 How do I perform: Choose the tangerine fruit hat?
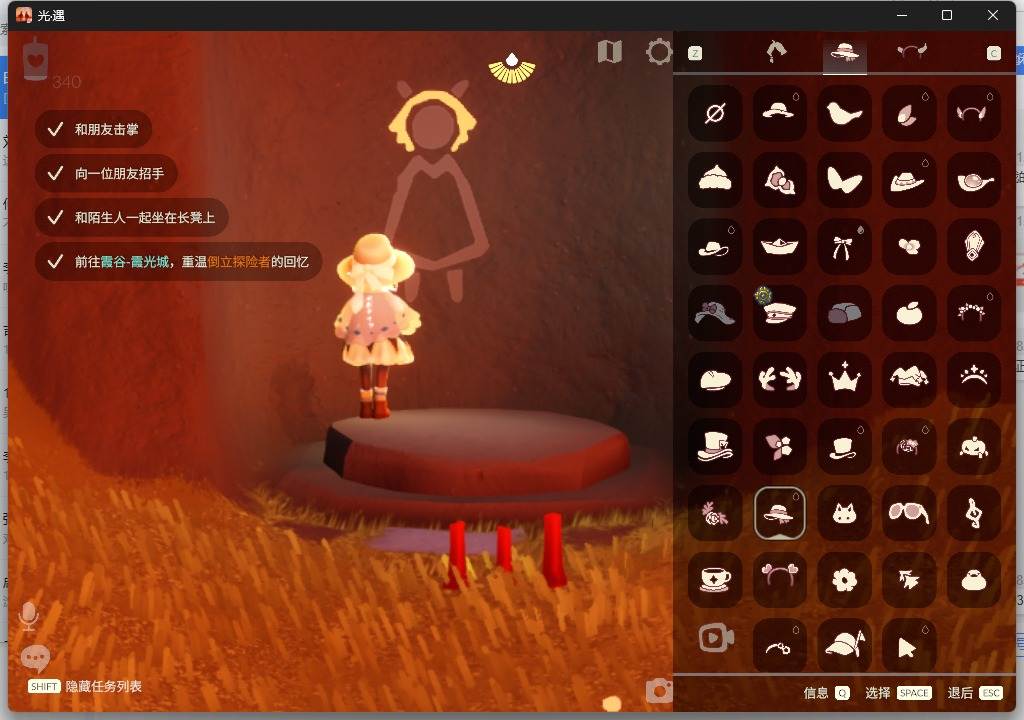click(x=909, y=313)
